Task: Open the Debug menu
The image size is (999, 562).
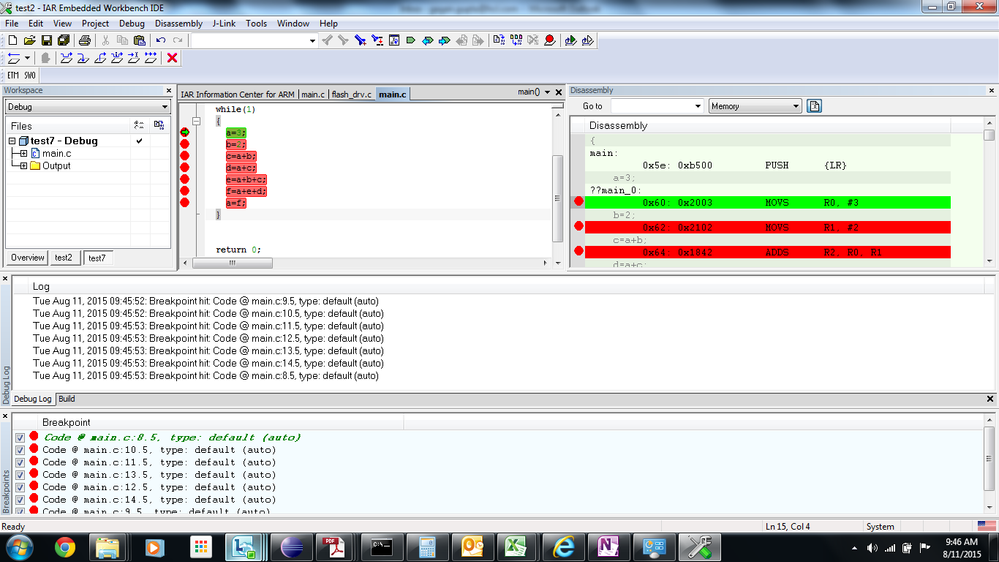Action: [132, 24]
